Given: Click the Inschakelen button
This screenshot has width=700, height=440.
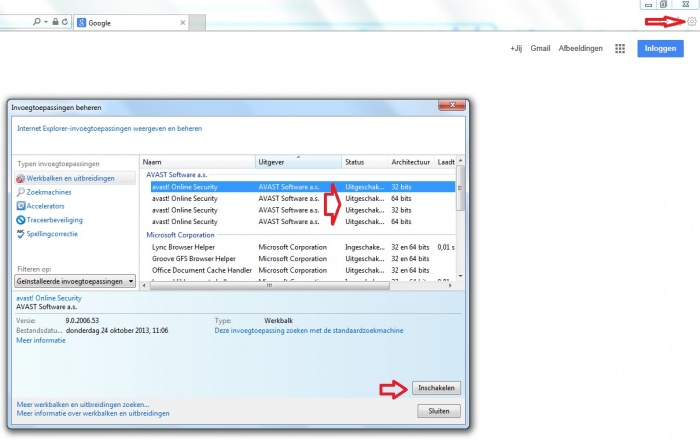Looking at the screenshot, I should [436, 388].
